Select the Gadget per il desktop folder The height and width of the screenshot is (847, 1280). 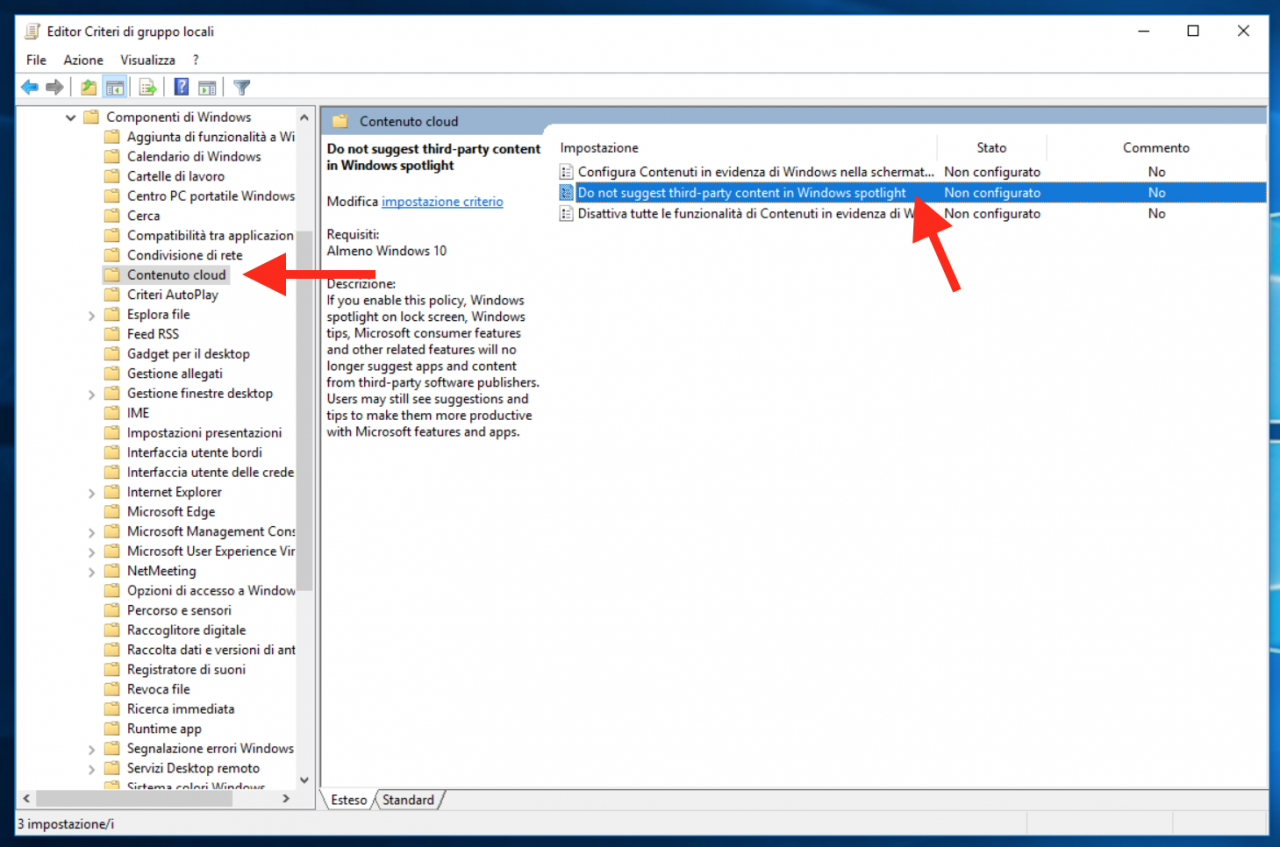click(188, 354)
